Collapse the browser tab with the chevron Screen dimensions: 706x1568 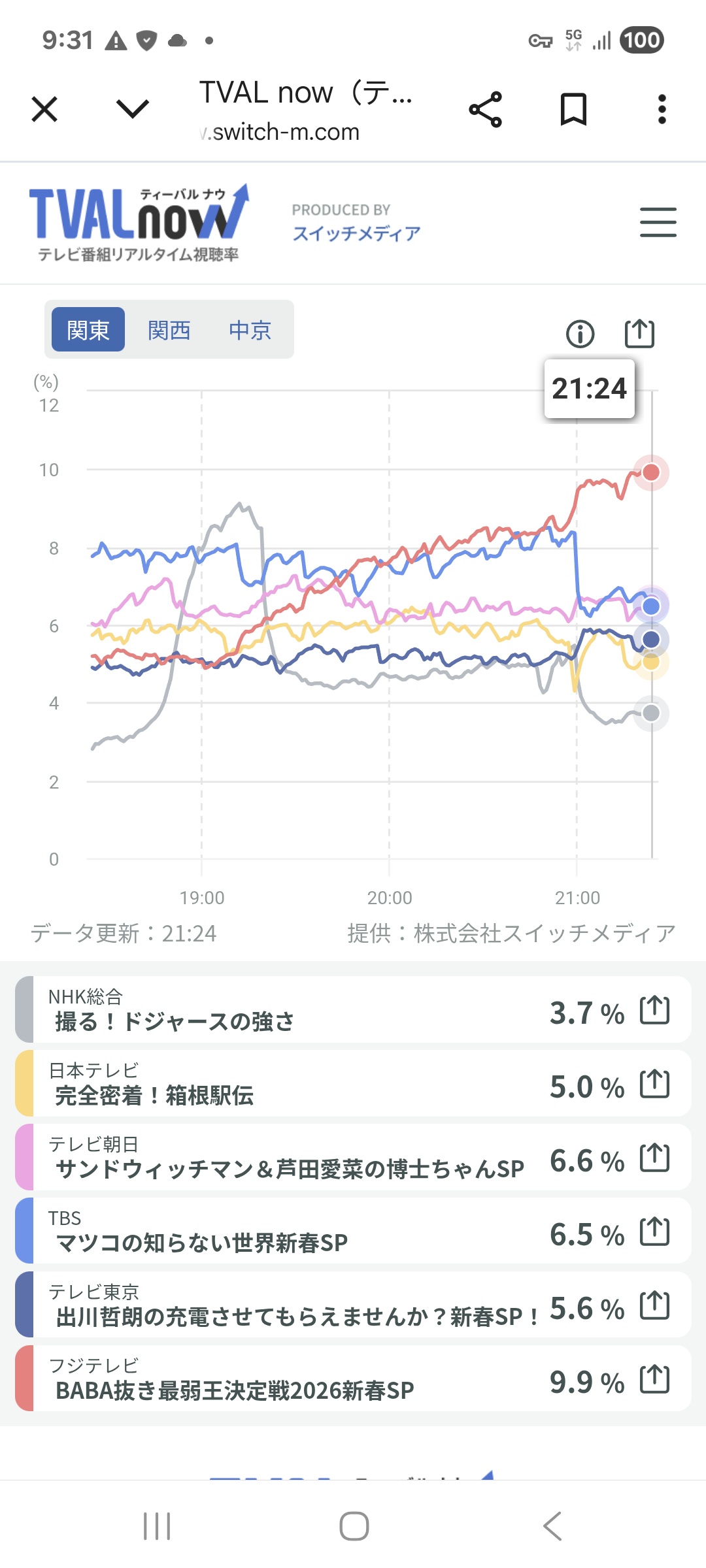133,108
